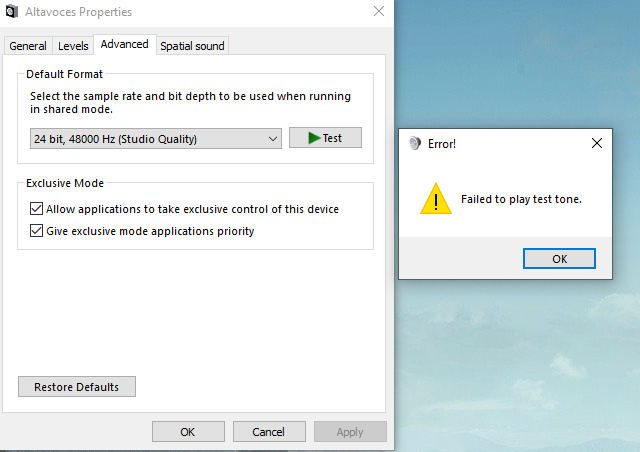Image resolution: width=640 pixels, height=452 pixels.
Task: Dismiss the Error dialog with OK
Action: tap(559, 258)
